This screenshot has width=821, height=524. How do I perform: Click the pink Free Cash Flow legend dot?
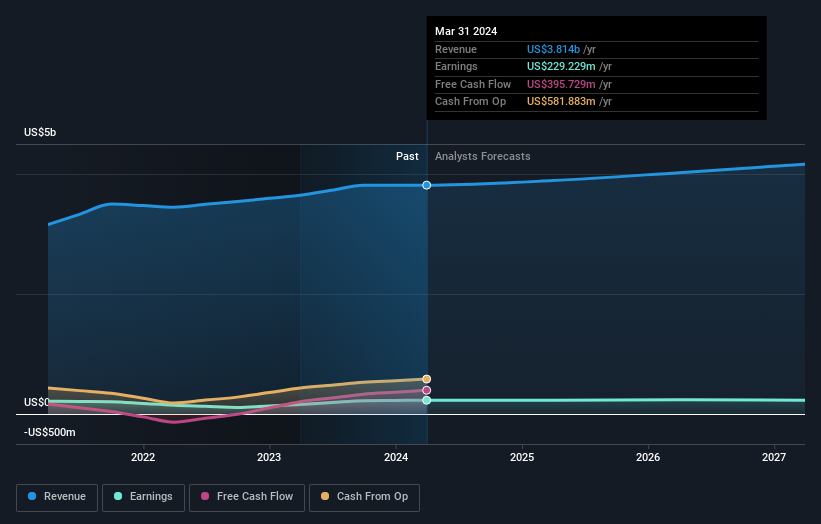(205, 496)
